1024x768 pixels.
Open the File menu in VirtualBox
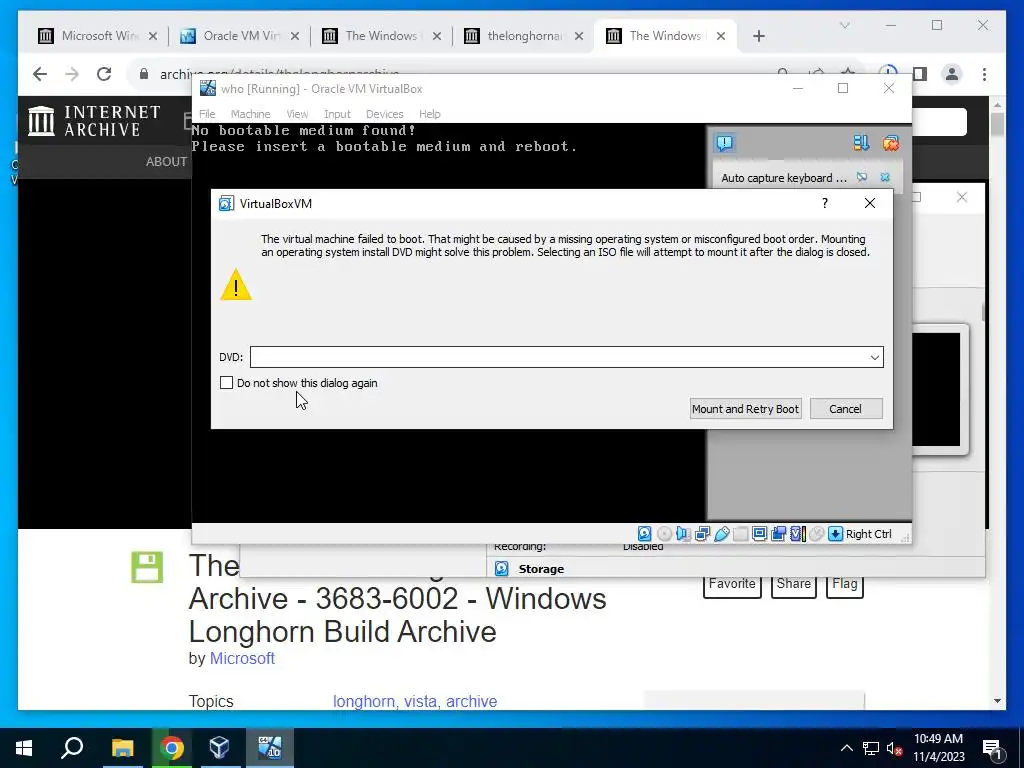pos(207,114)
